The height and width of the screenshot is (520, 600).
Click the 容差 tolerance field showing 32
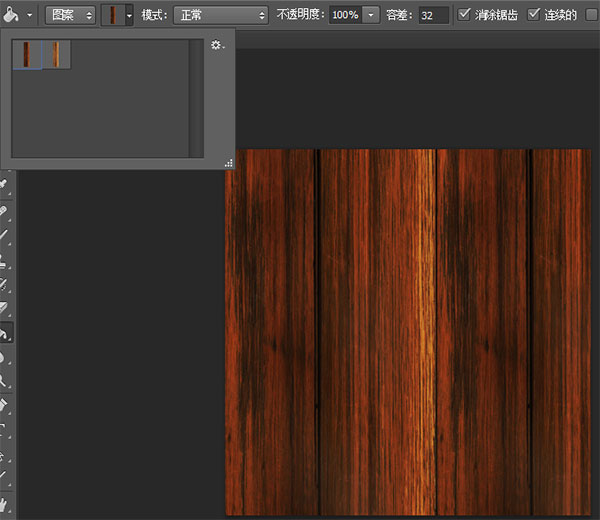[x=434, y=16]
